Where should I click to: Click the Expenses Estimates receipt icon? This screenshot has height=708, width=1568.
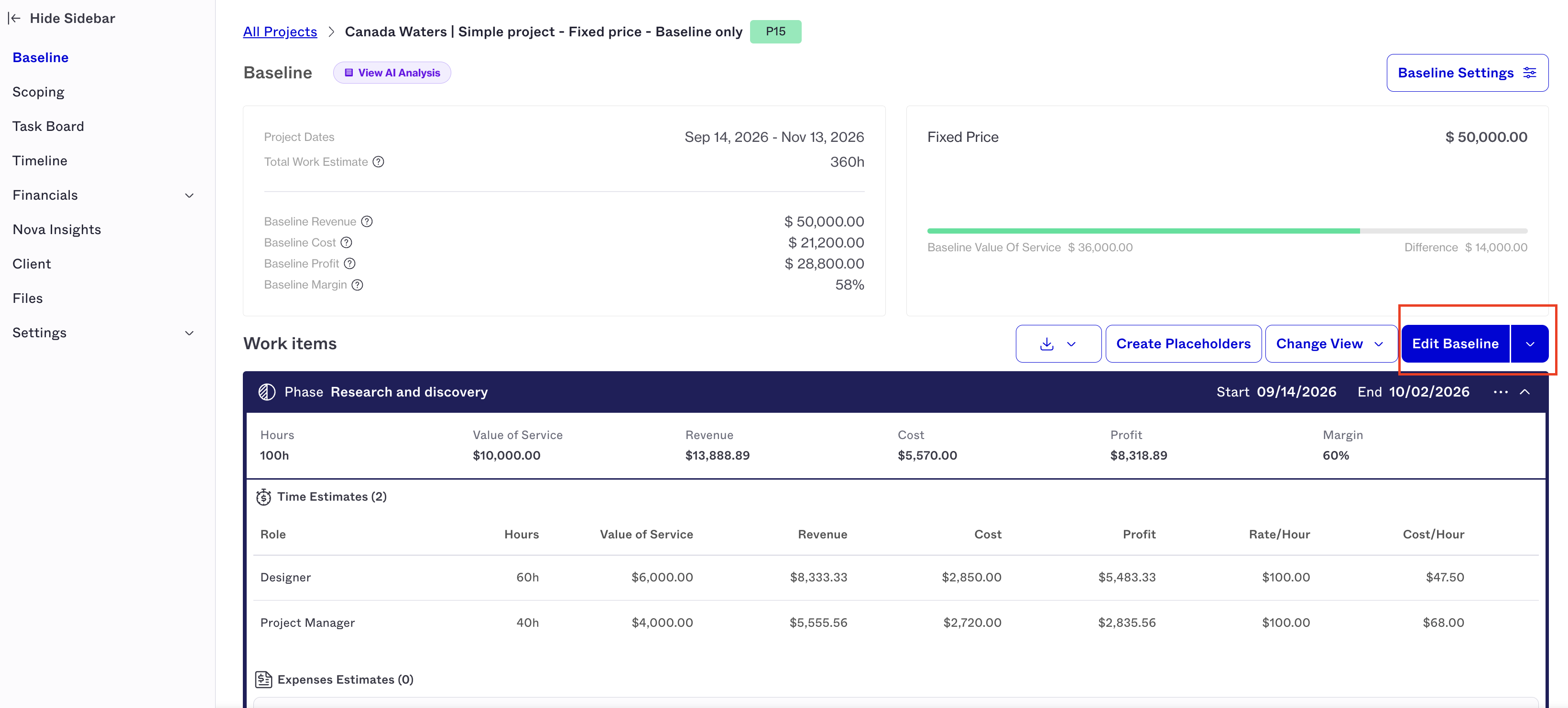point(263,679)
